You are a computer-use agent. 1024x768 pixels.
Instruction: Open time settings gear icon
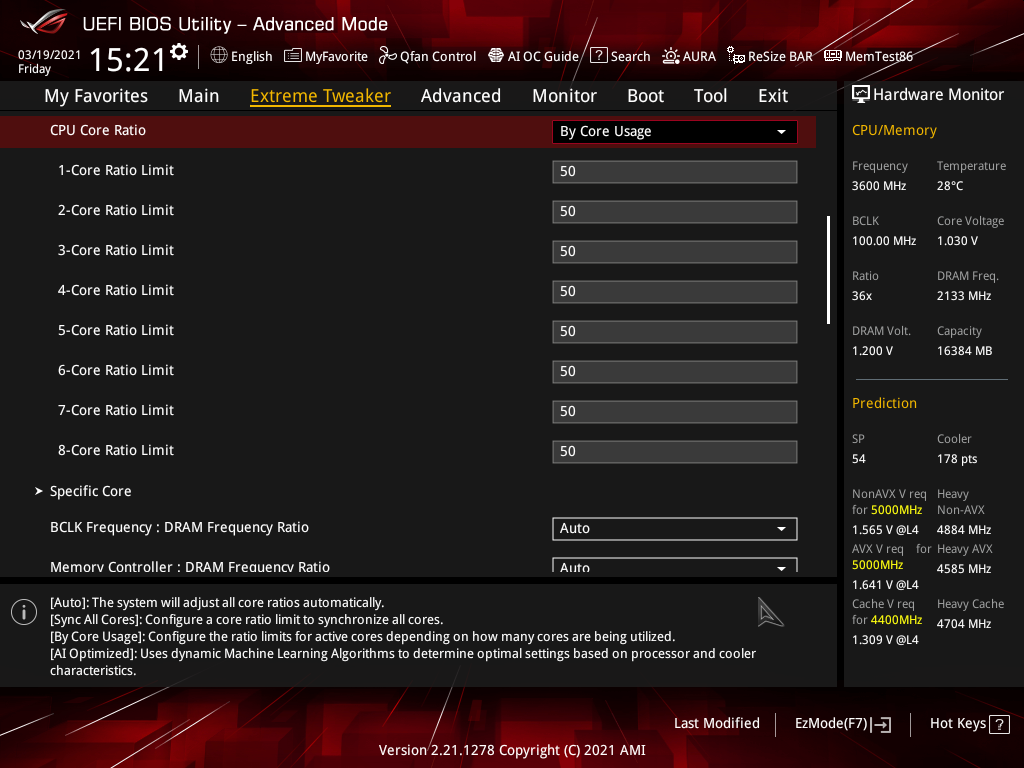click(x=179, y=52)
